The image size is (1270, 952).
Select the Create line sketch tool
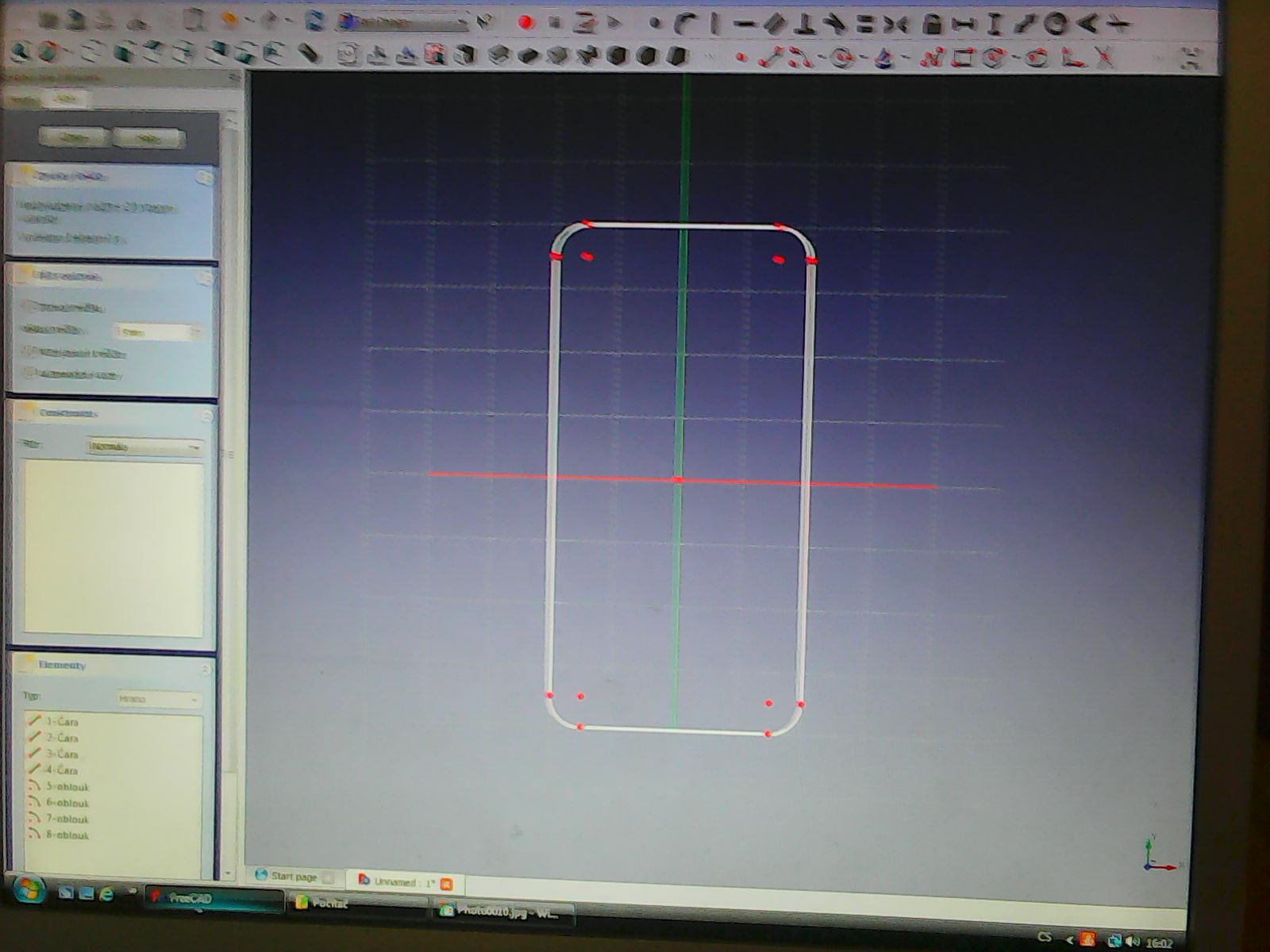(768, 58)
